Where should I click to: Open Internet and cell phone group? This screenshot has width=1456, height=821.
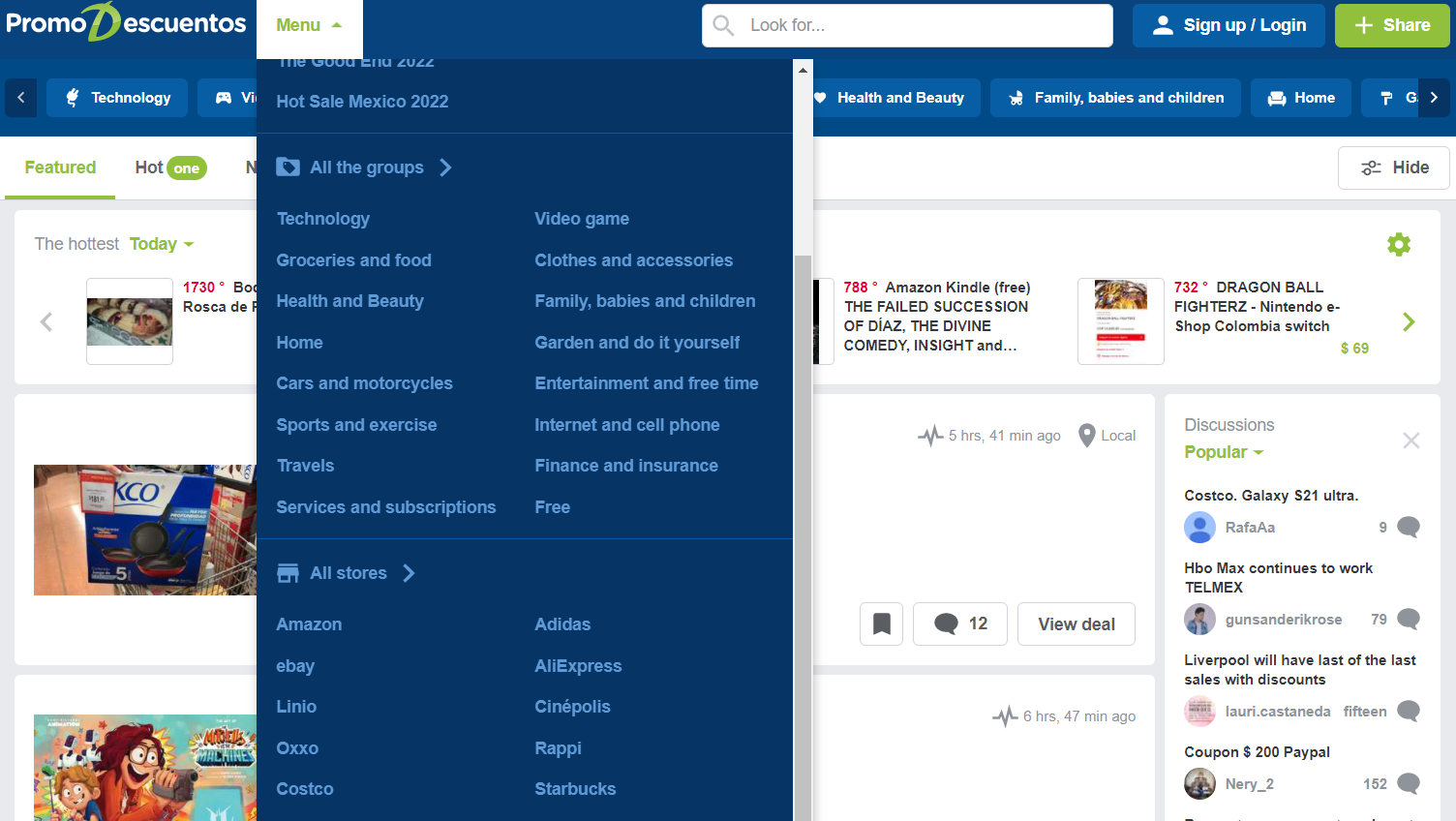[627, 425]
